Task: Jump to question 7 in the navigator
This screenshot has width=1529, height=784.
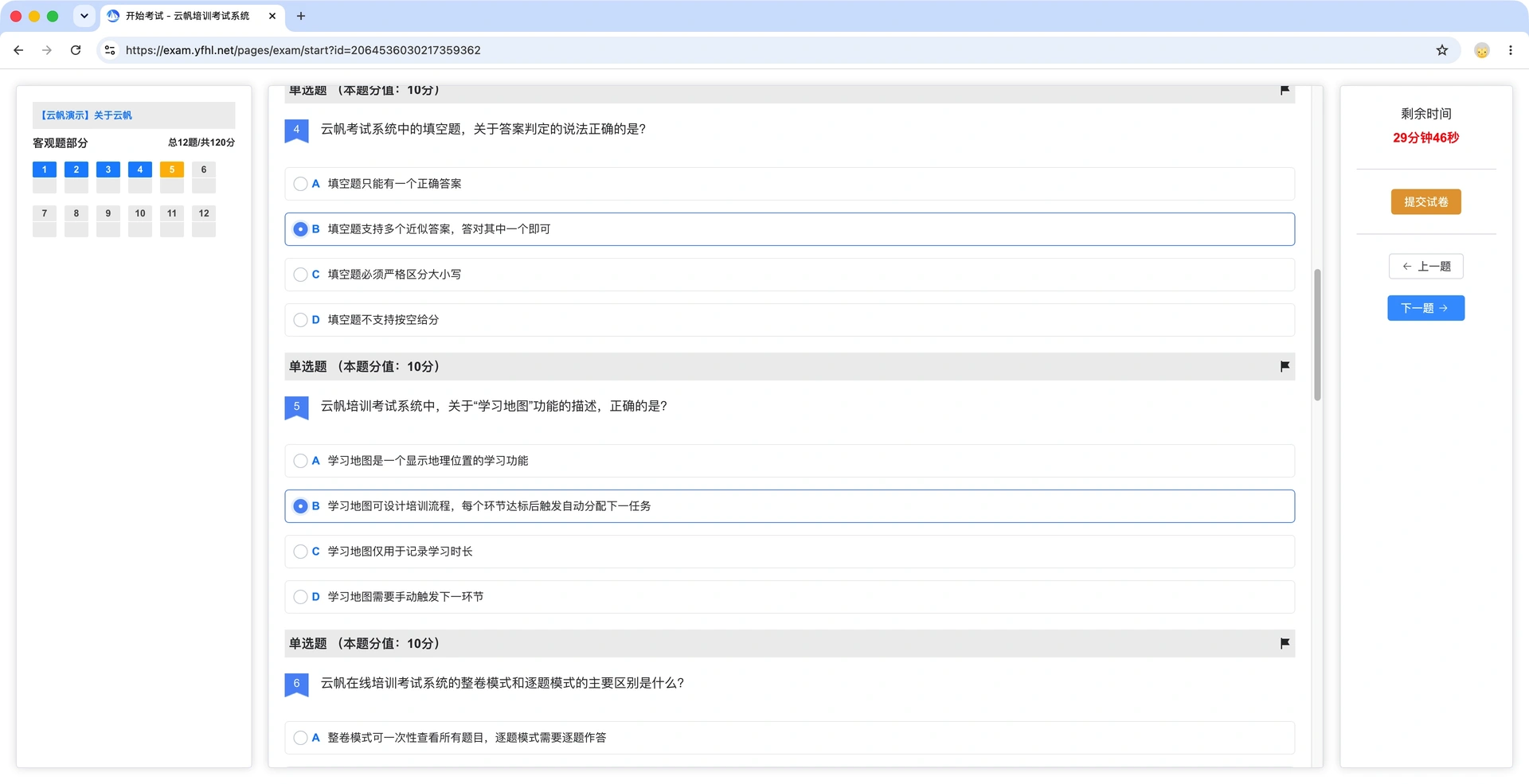Action: (x=45, y=220)
